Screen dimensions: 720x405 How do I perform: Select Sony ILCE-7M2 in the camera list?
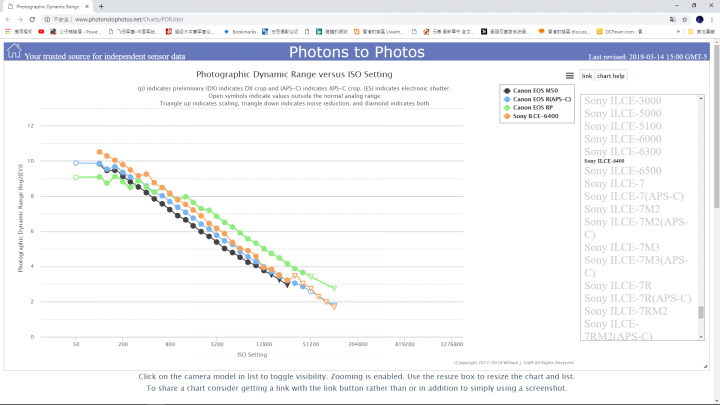(622, 209)
